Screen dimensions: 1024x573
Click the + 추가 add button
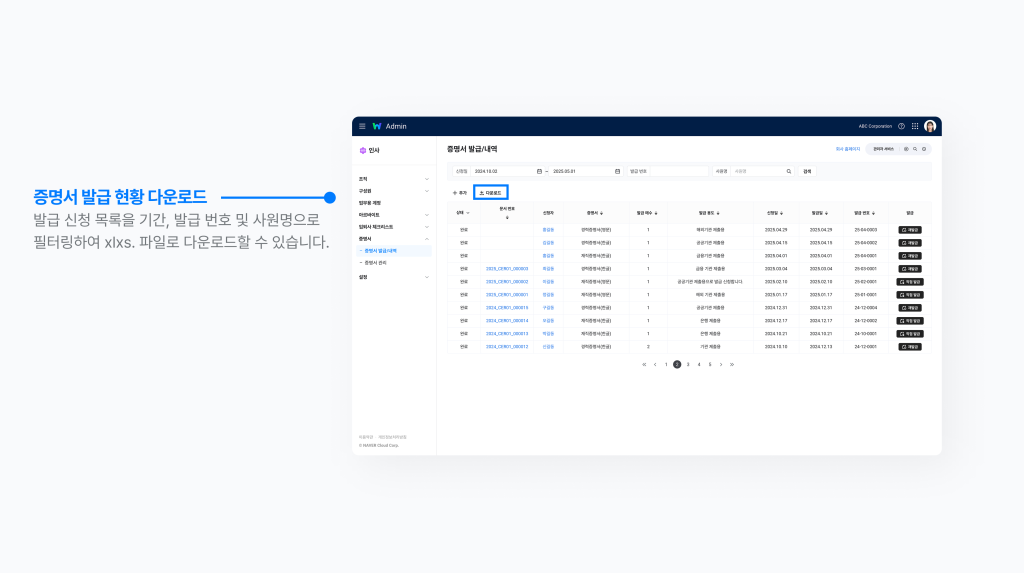[x=460, y=193]
